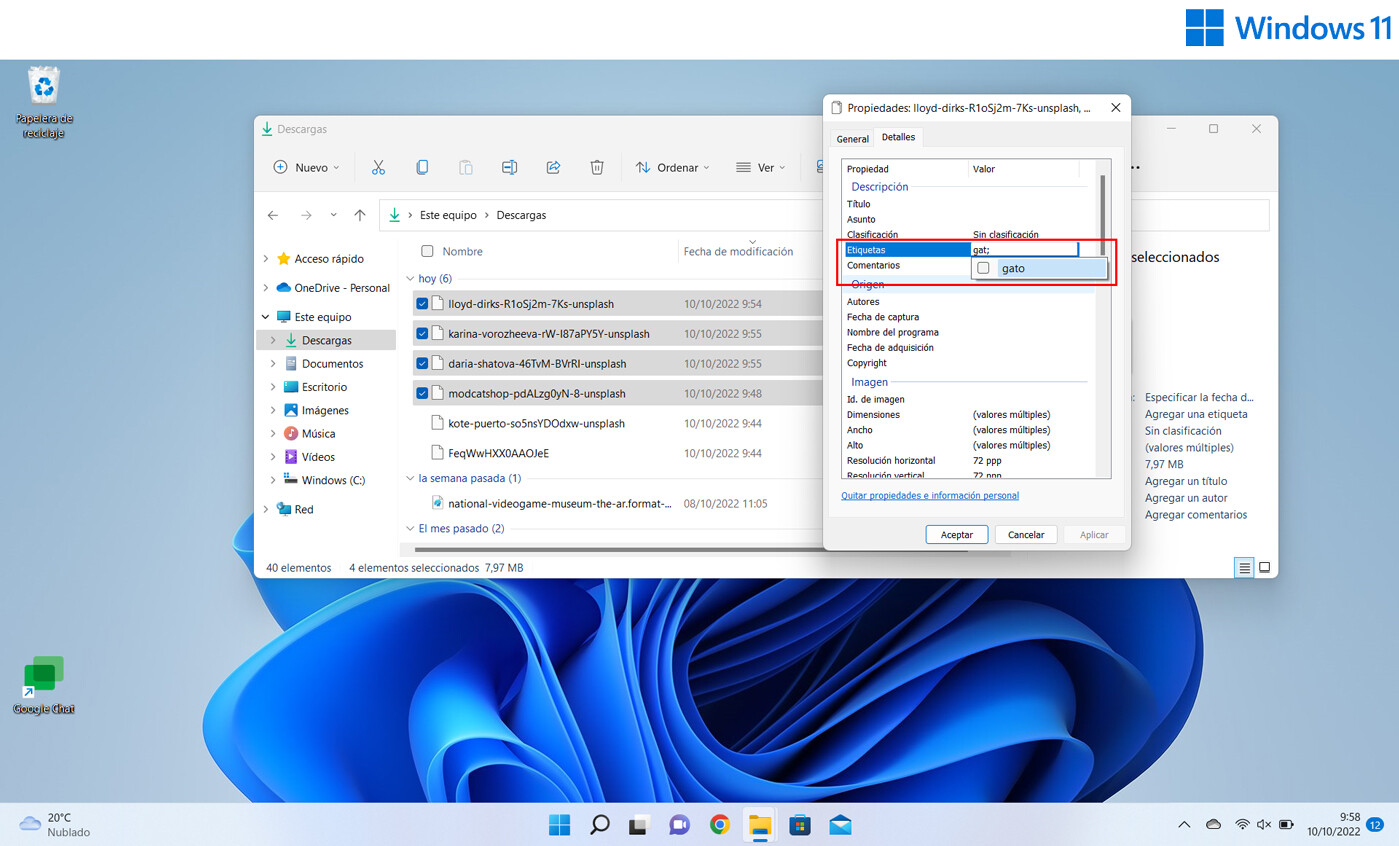Click Quitar propiedades e información personal link

point(930,496)
